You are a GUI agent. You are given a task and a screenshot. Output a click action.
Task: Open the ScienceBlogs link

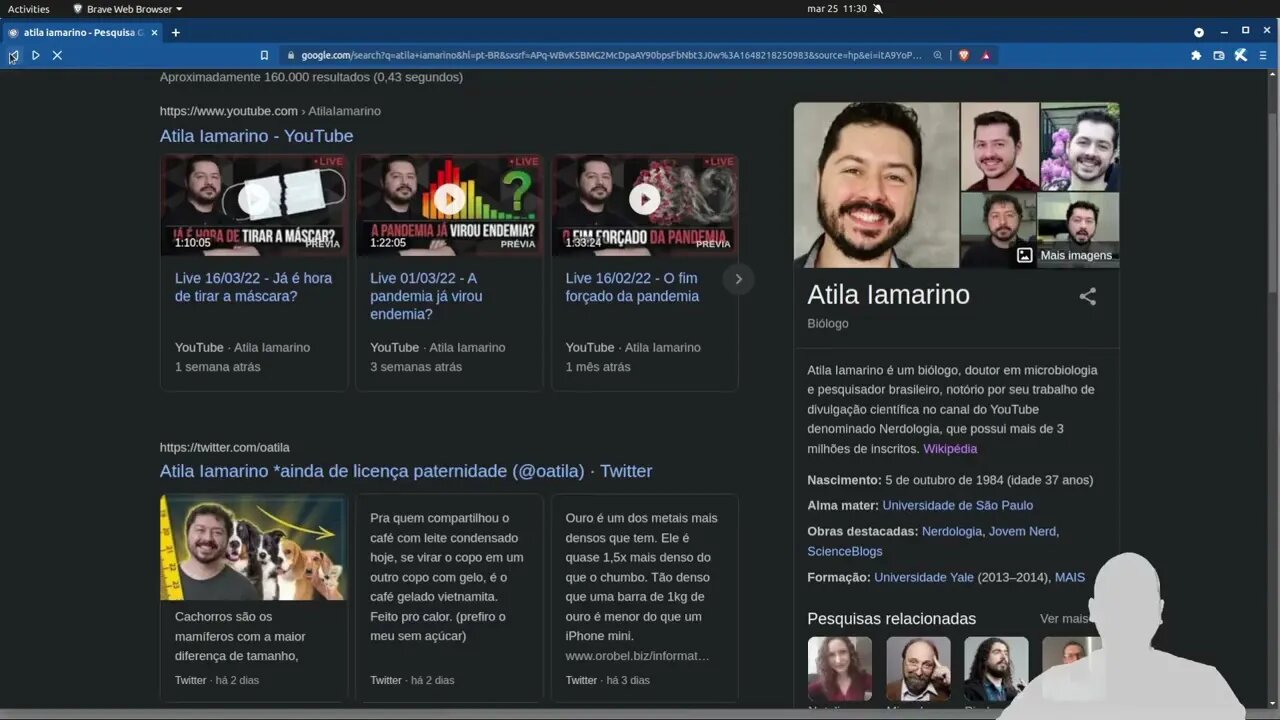pos(845,551)
